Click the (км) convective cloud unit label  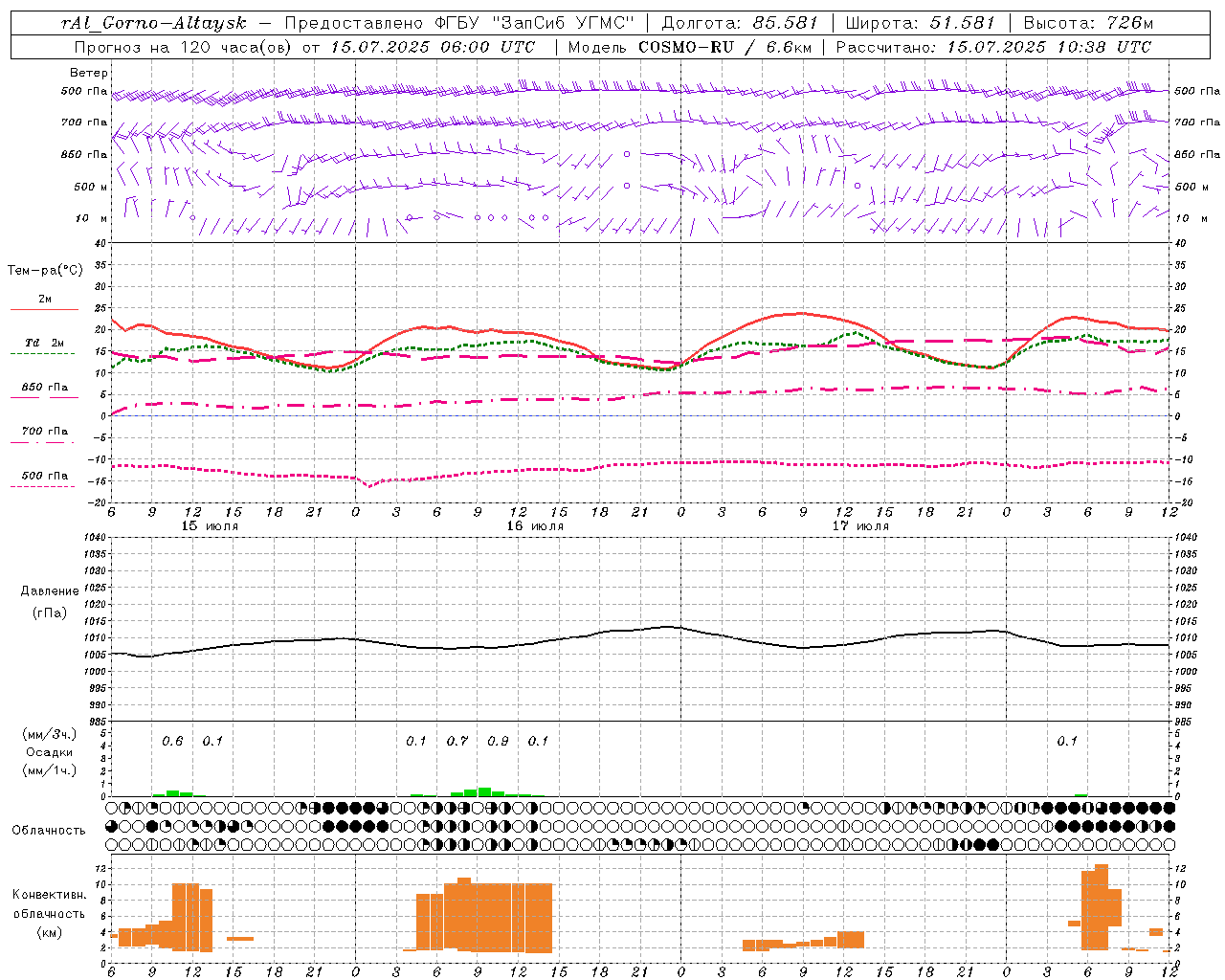click(x=50, y=932)
